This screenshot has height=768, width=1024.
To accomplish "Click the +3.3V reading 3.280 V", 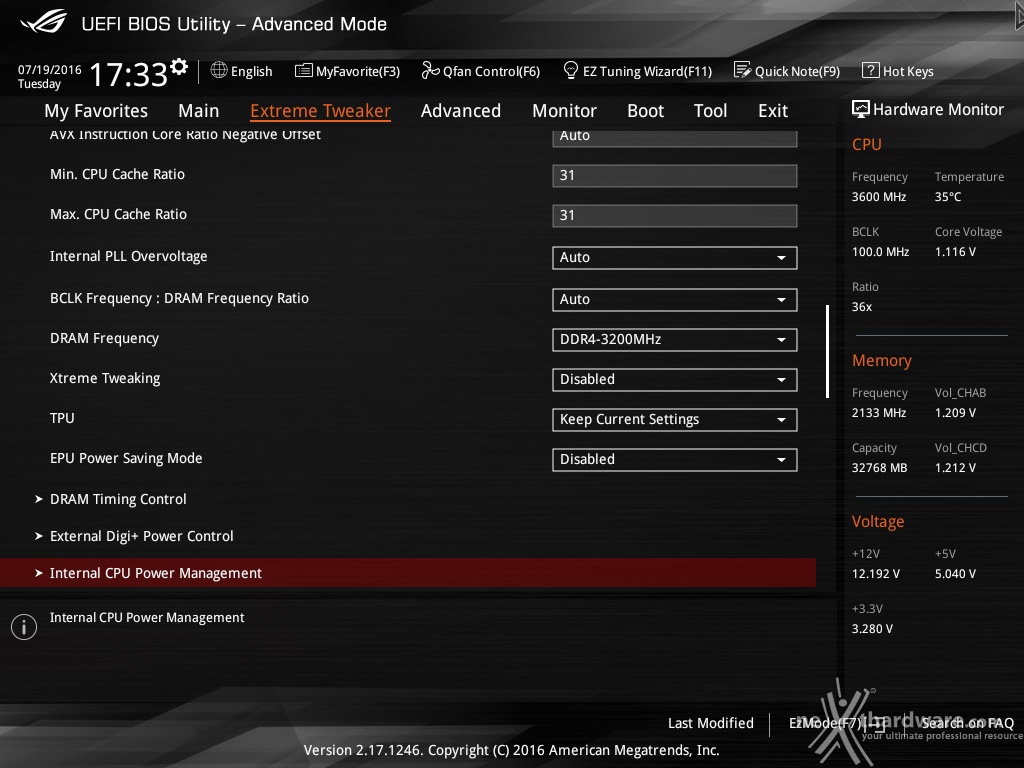I will (872, 628).
